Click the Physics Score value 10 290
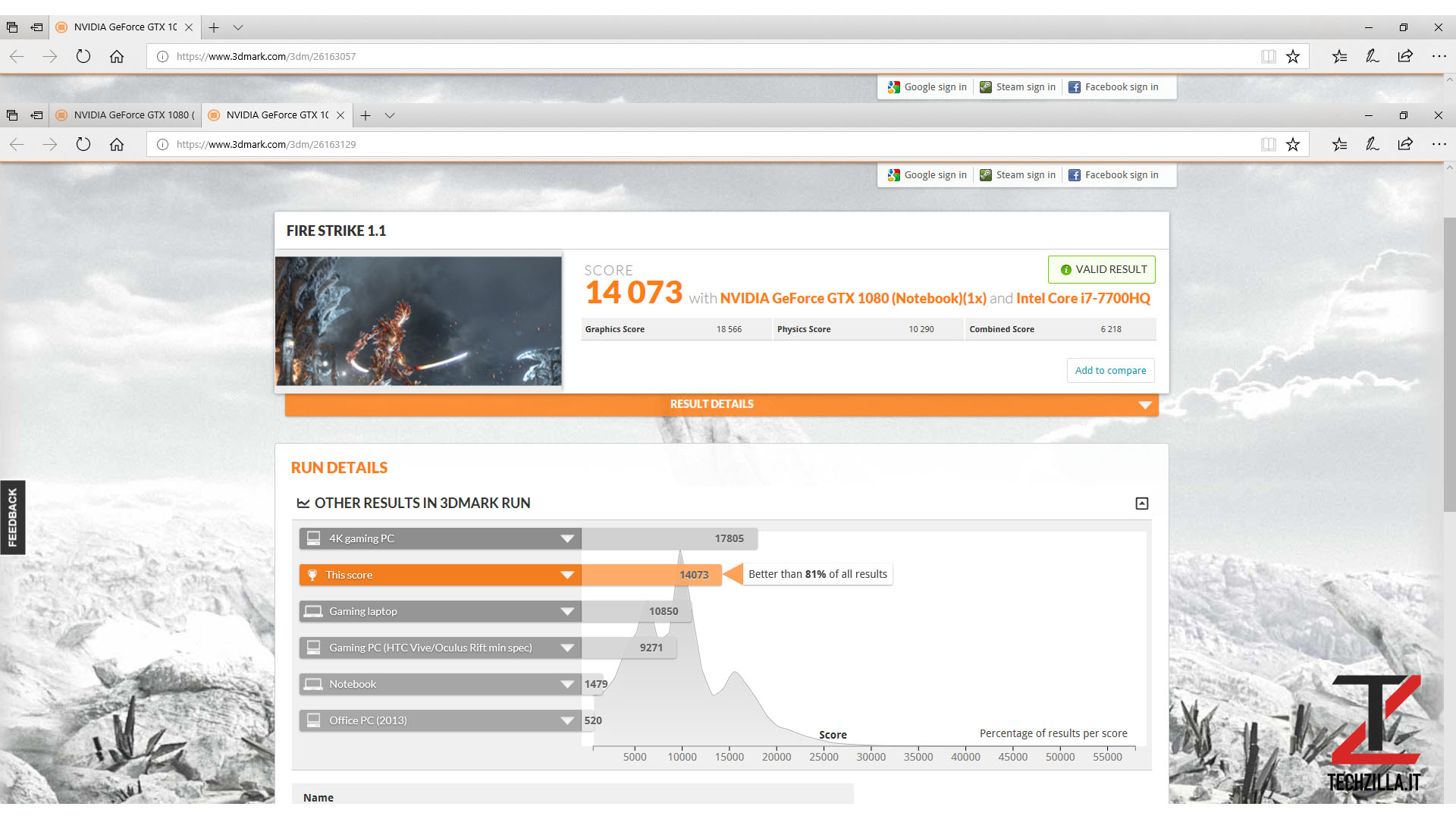Viewport: 1456px width, 819px height. [x=921, y=329]
